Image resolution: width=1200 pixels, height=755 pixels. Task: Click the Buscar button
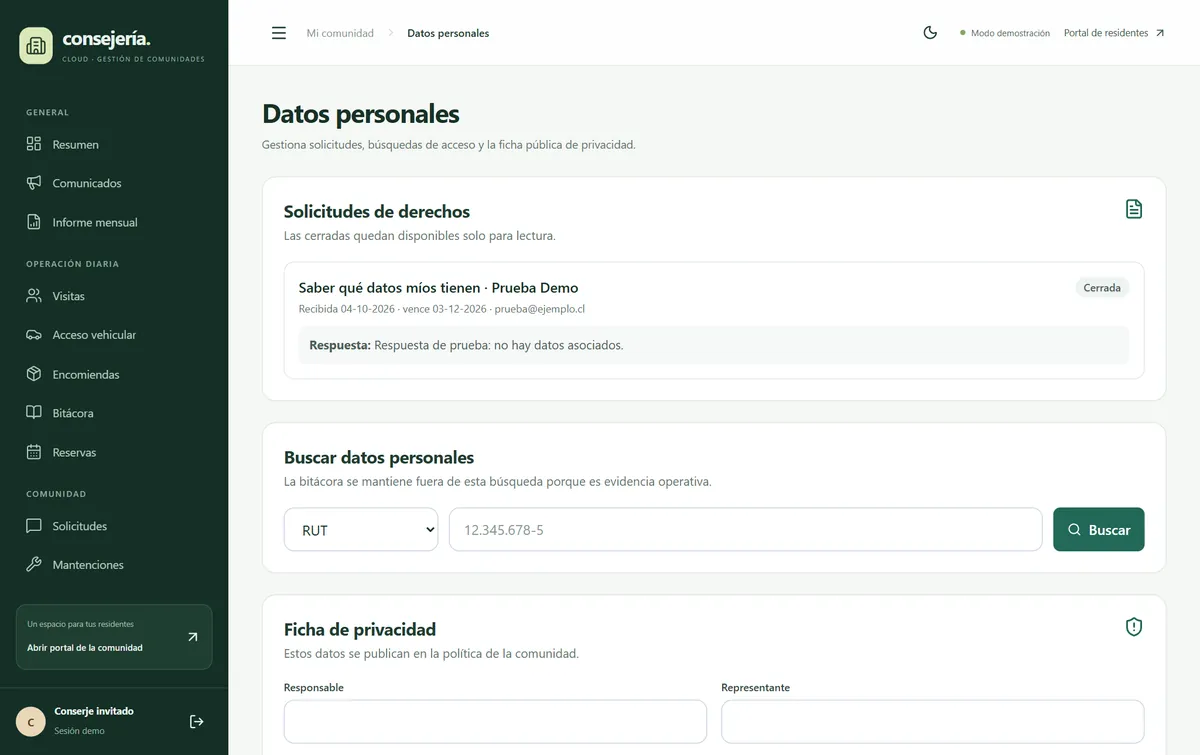pyautogui.click(x=1099, y=530)
